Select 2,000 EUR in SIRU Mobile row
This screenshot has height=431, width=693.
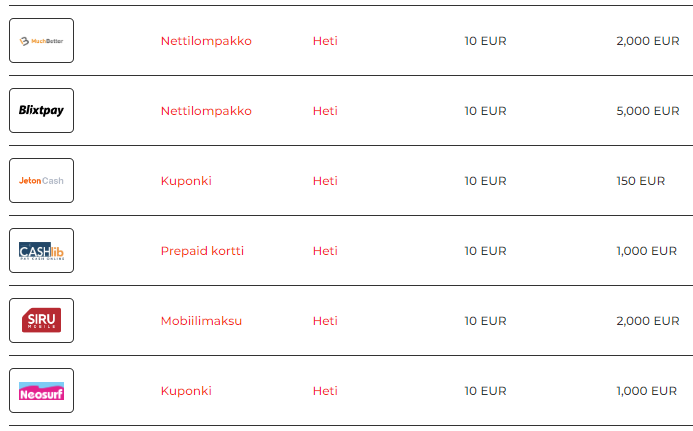648,321
